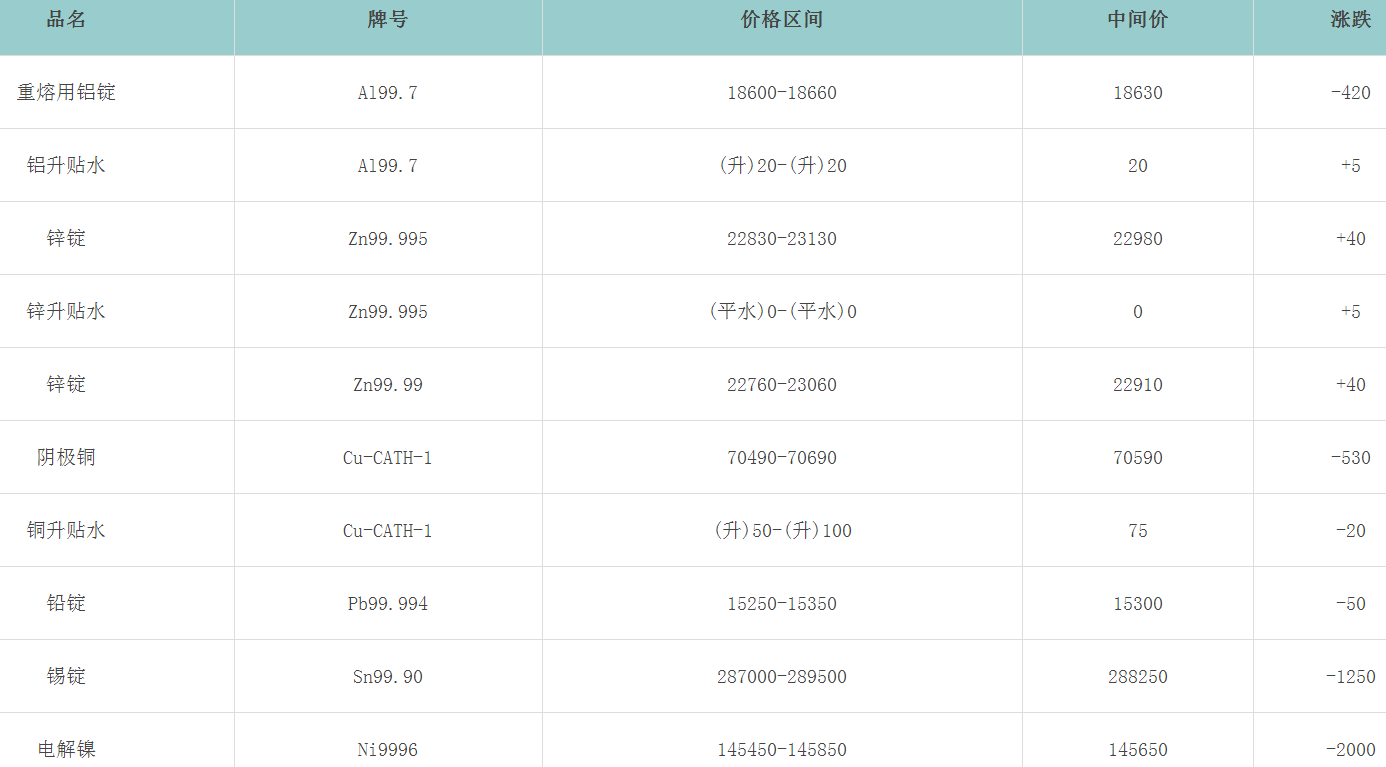Click the 品名 column header
Viewport: 1386px width, 767px height.
click(66, 20)
